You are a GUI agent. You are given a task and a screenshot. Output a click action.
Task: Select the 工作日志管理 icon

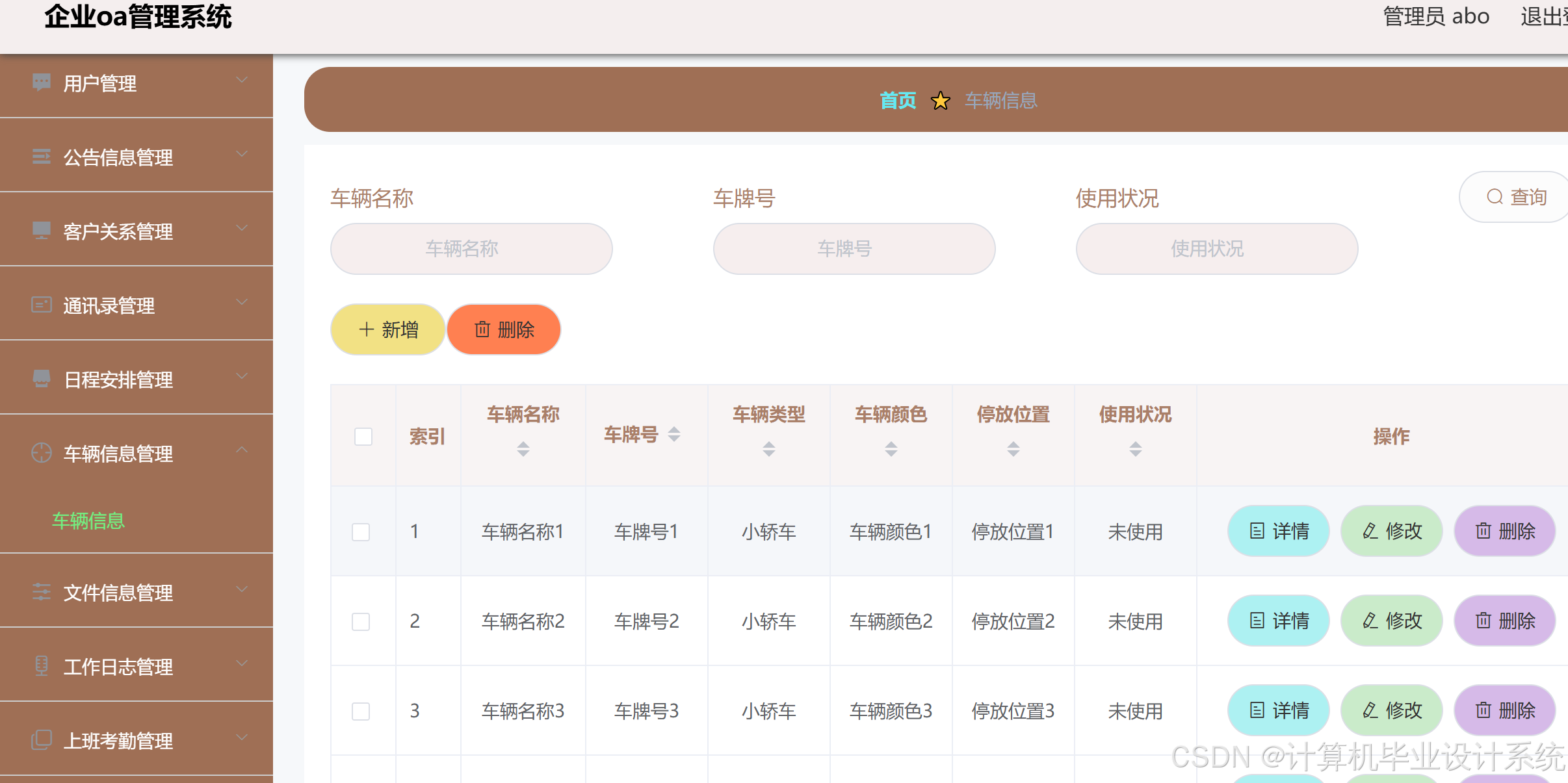tap(41, 665)
